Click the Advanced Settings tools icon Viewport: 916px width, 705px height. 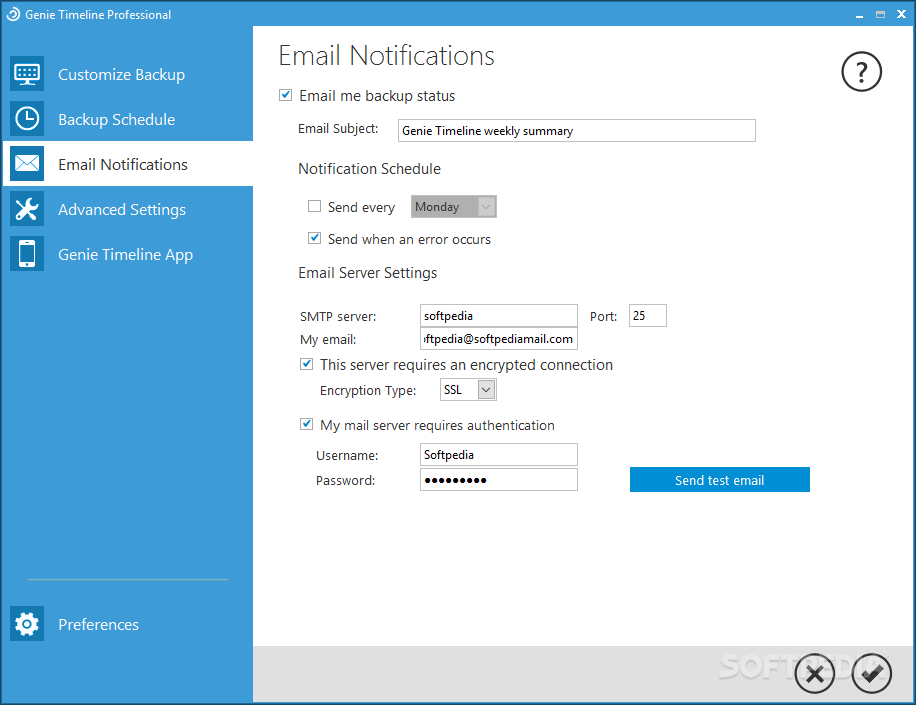coord(27,209)
